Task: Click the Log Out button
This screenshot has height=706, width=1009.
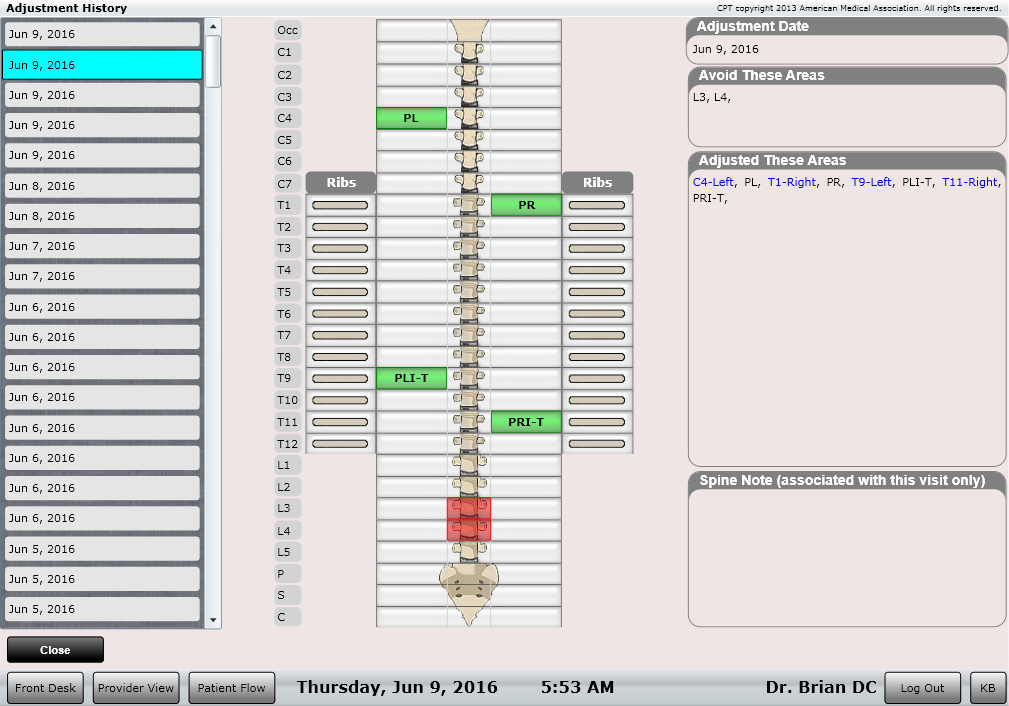Action: click(x=922, y=688)
